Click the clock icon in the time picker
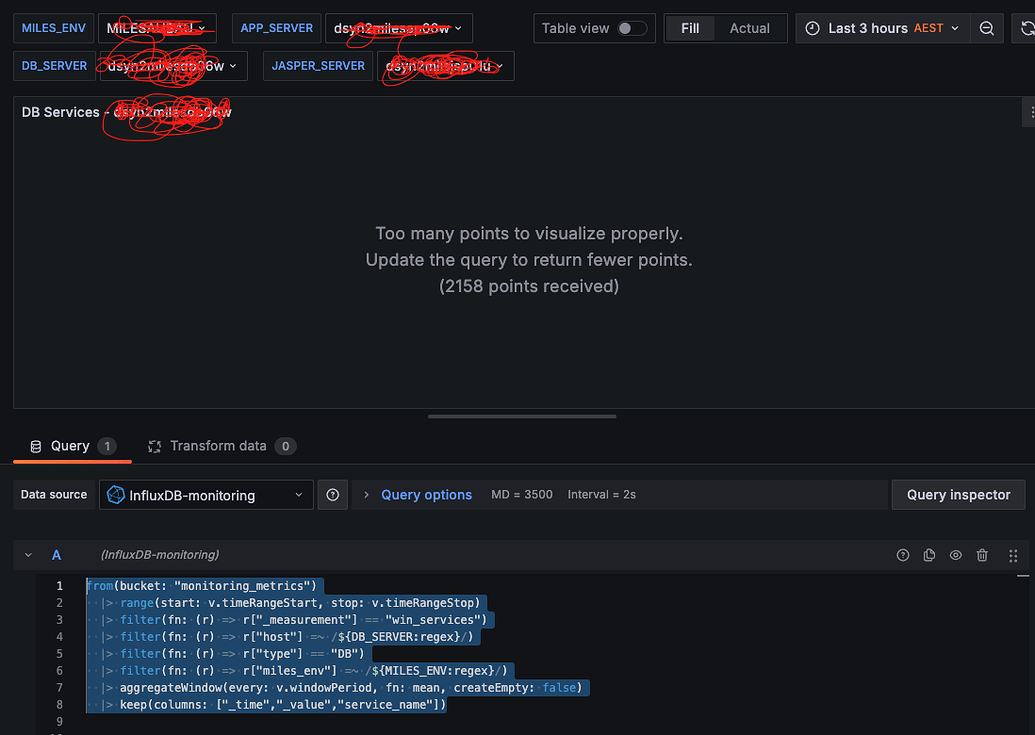 812,28
